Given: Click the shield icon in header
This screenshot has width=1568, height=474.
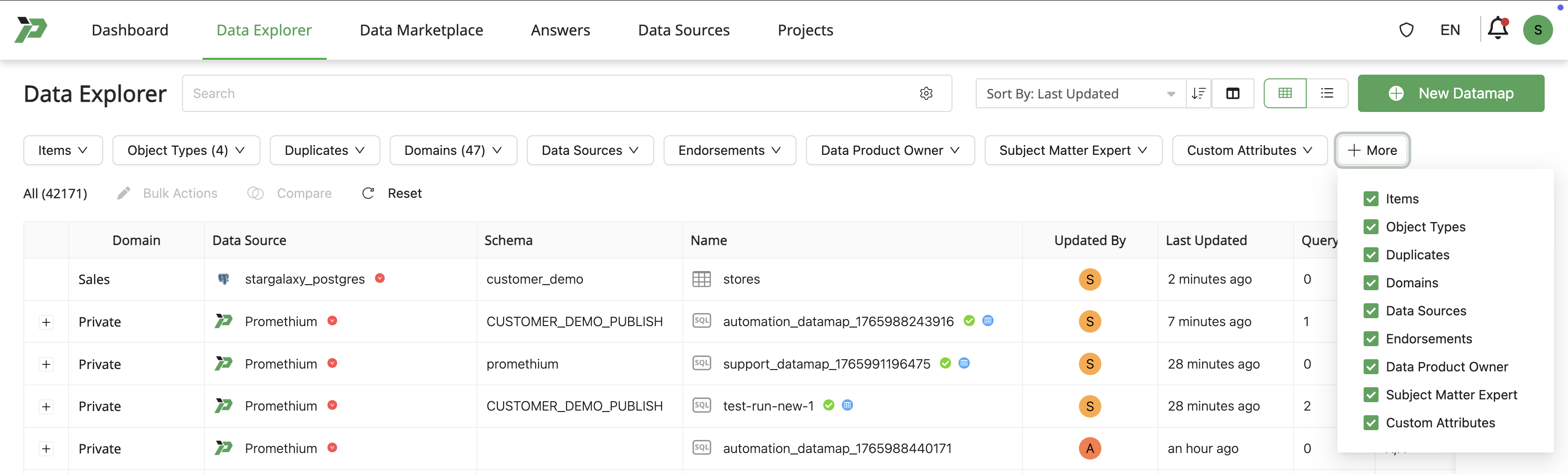Looking at the screenshot, I should click(x=1406, y=30).
